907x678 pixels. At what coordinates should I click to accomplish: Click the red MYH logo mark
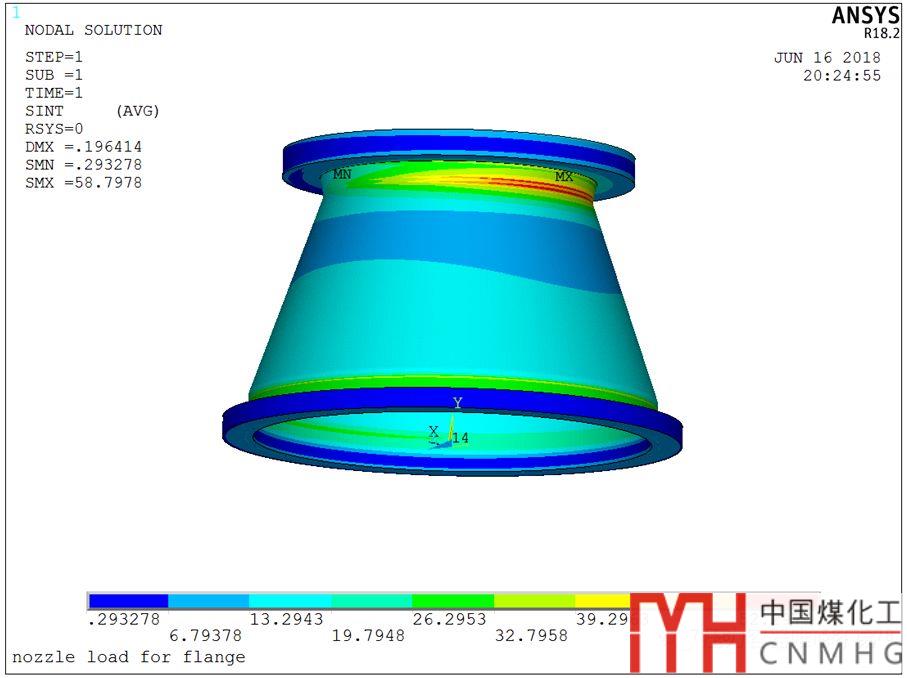click(x=688, y=632)
